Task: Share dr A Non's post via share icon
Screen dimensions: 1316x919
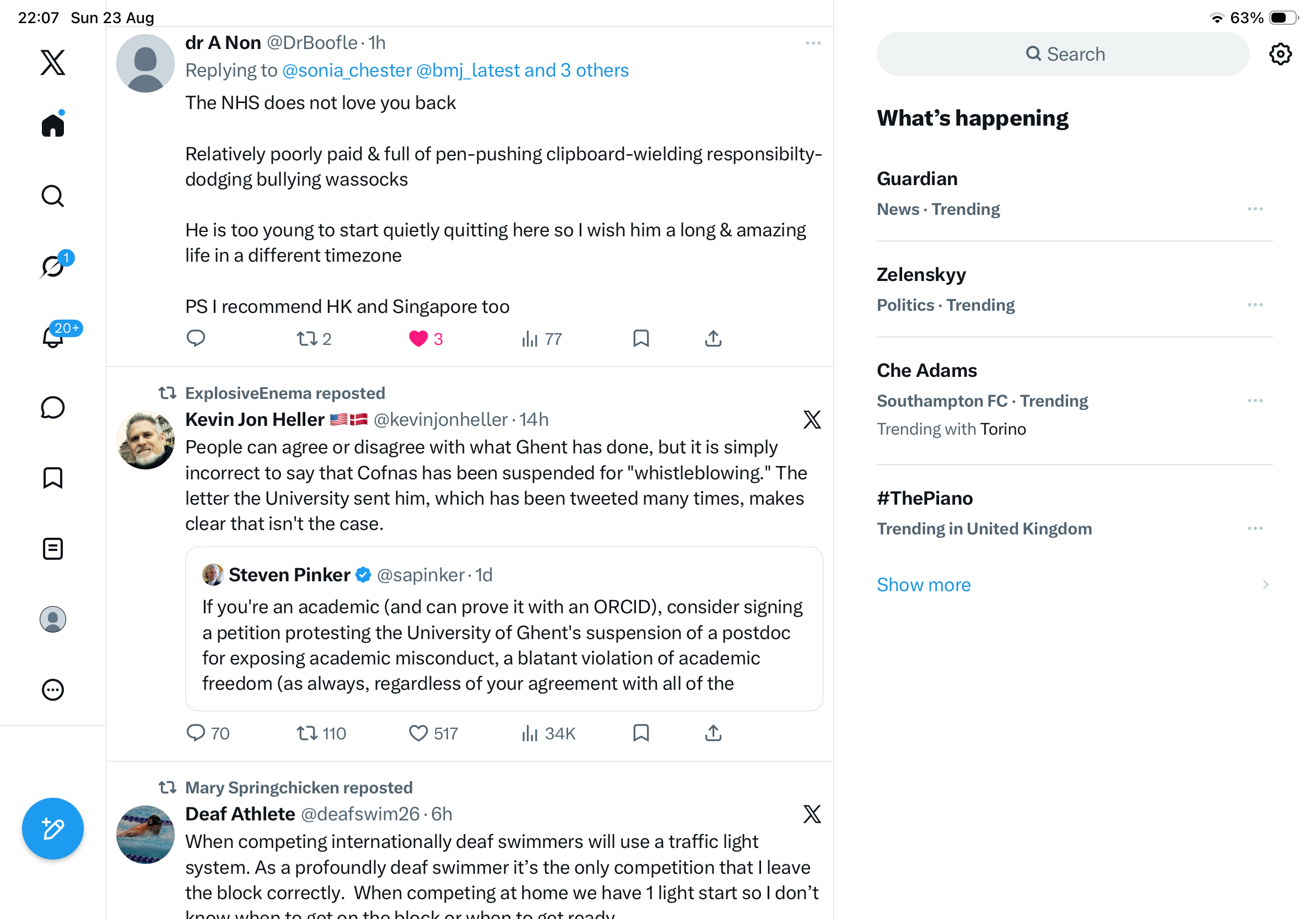Action: click(x=713, y=339)
